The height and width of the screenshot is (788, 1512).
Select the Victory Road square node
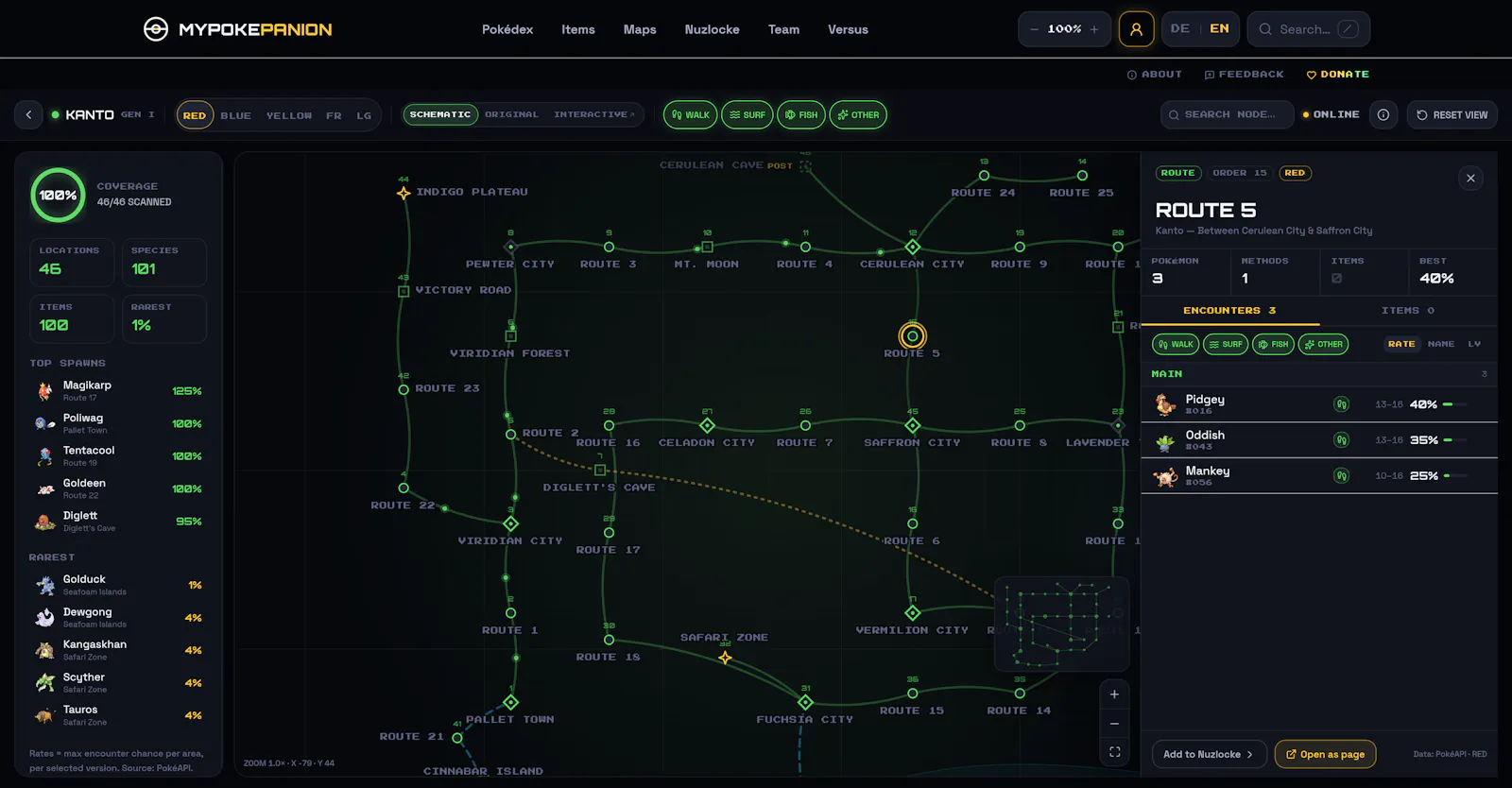point(404,291)
